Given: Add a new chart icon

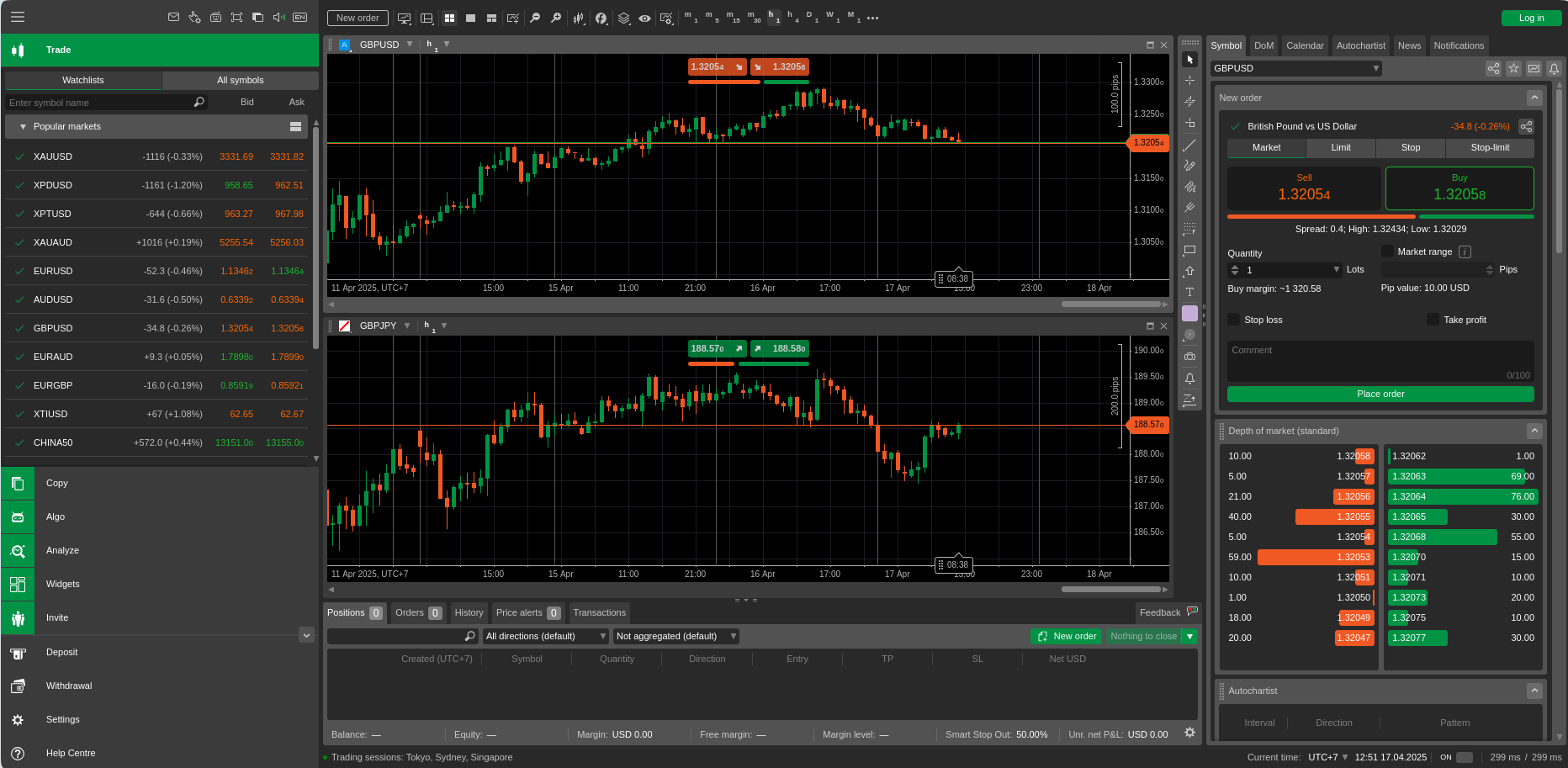Looking at the screenshot, I should coord(512,18).
